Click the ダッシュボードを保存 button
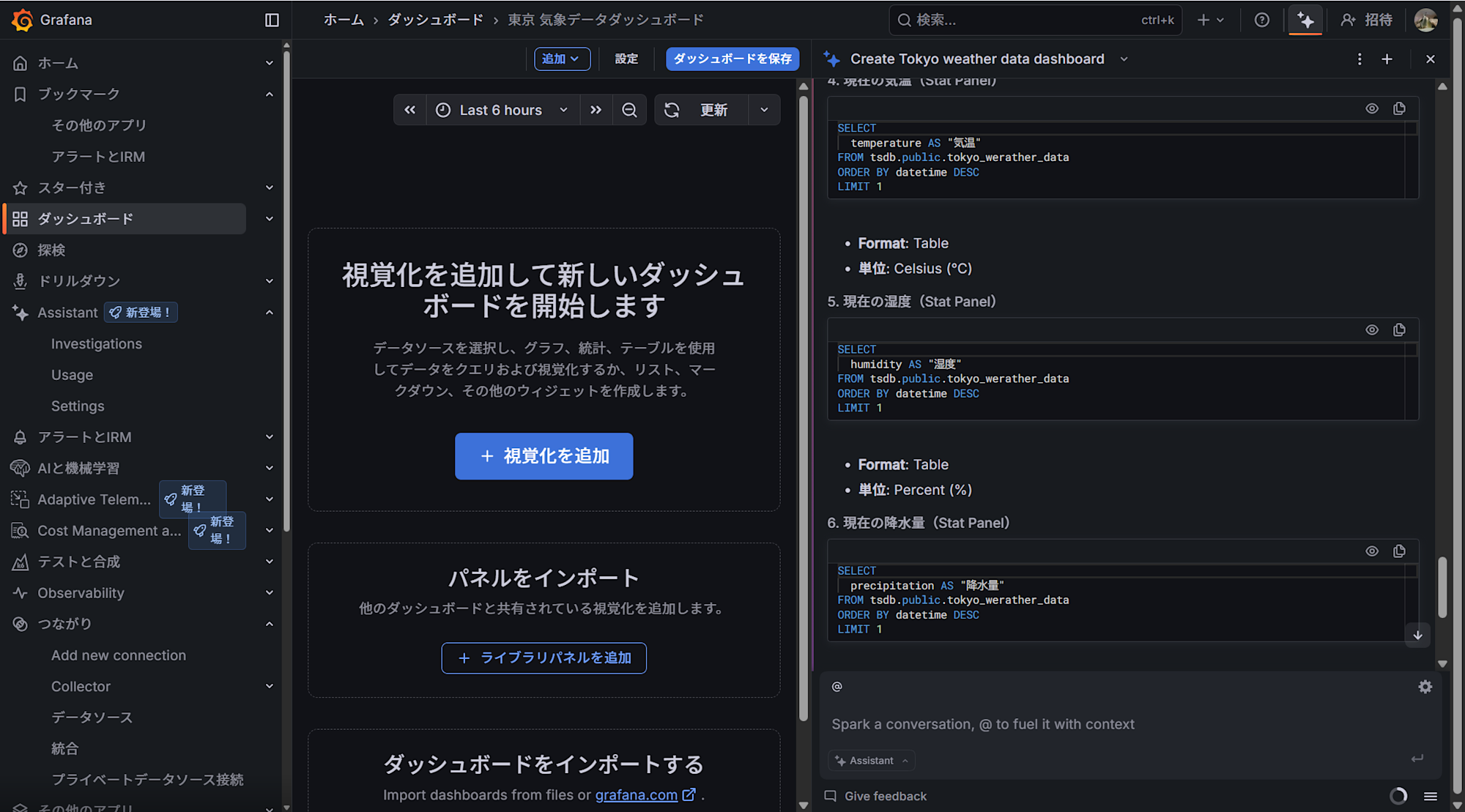 coord(732,59)
